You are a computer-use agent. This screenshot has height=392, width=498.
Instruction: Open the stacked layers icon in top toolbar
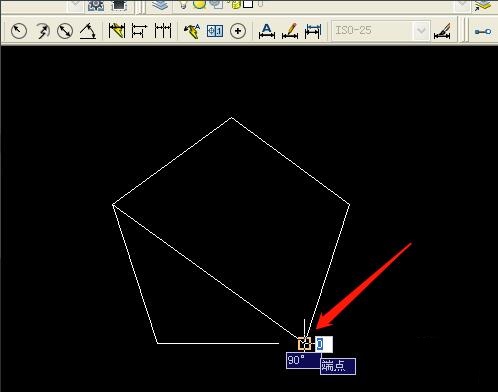coord(160,5)
